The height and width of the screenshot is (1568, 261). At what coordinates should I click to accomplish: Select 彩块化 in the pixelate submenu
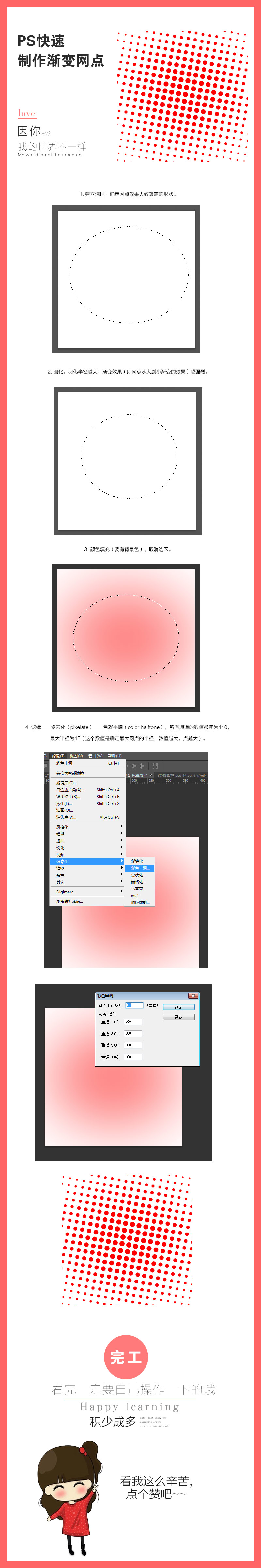pyautogui.click(x=140, y=861)
